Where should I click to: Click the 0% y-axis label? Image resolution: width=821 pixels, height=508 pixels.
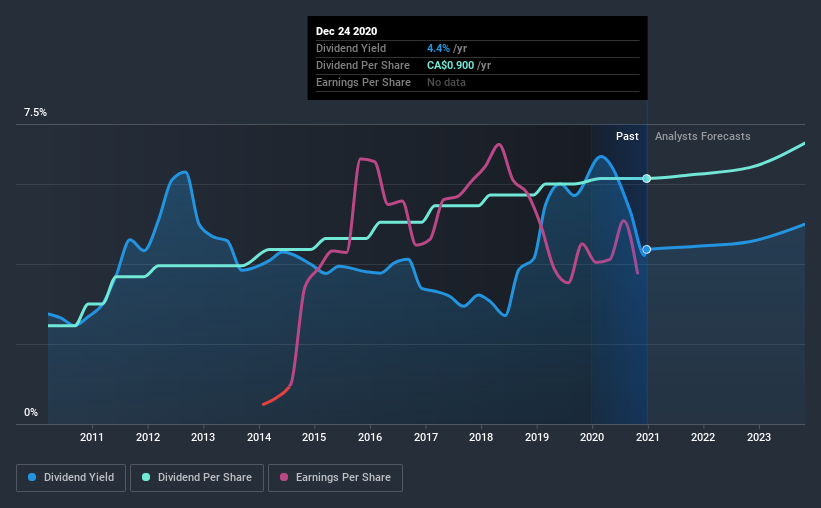pos(31,413)
